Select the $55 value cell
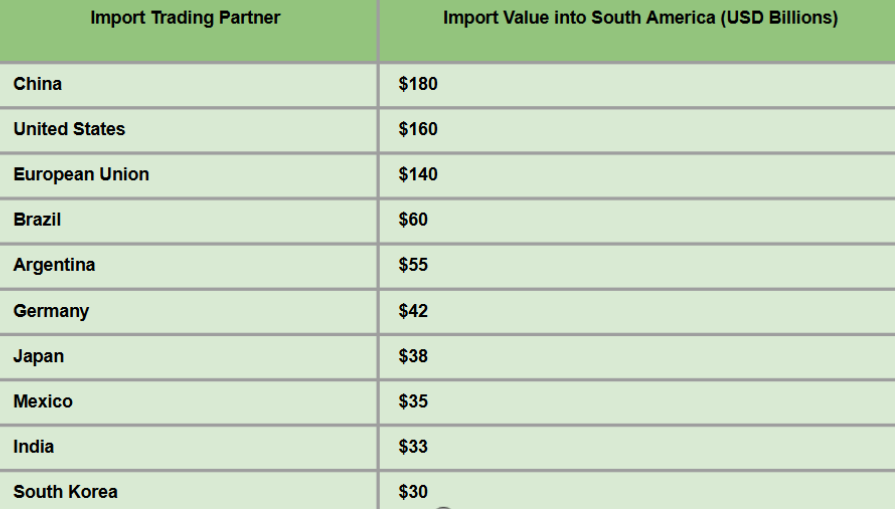The width and height of the screenshot is (895, 509). (413, 265)
